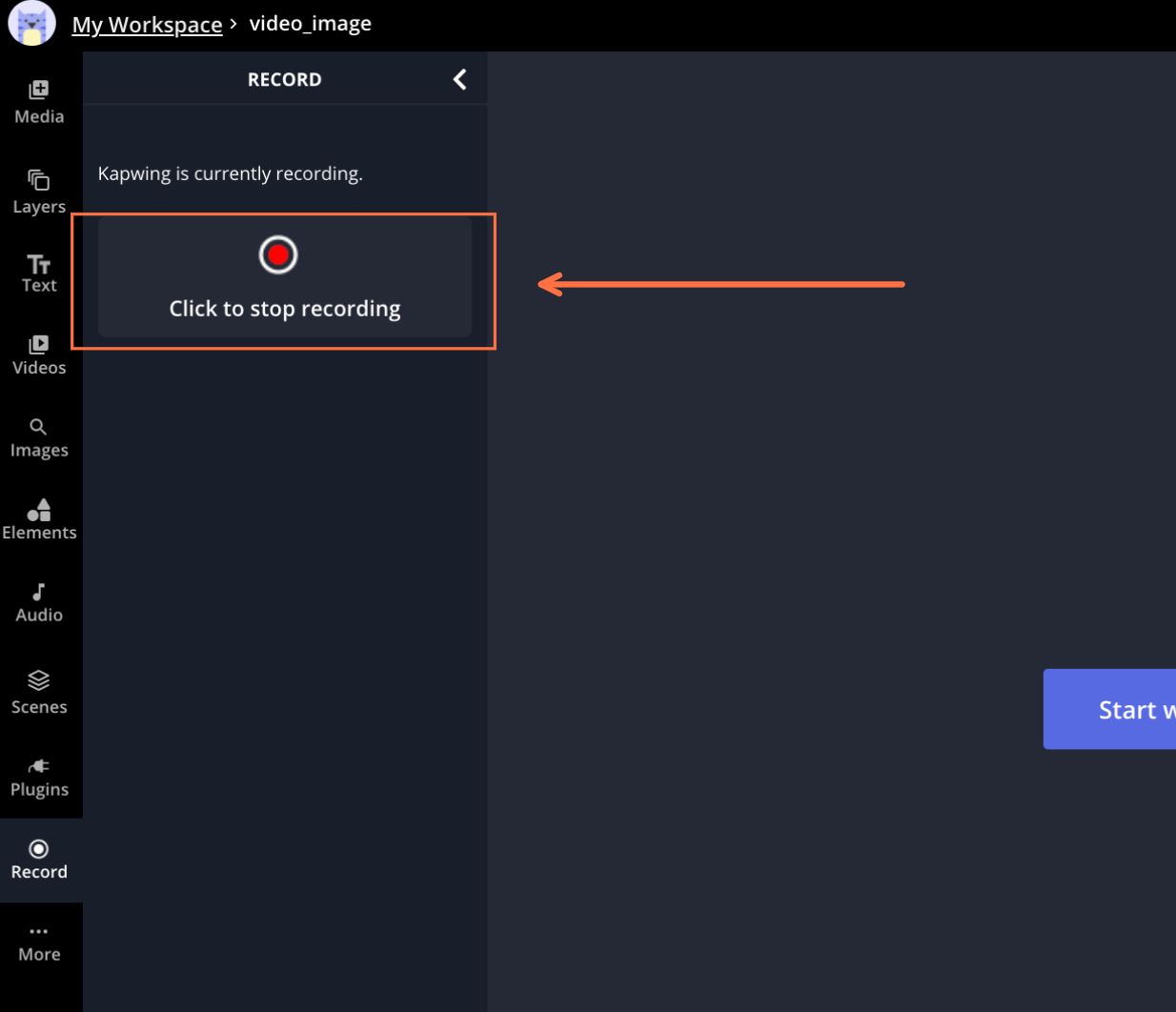
Task: Open the Images search panel
Action: pyautogui.click(x=39, y=437)
